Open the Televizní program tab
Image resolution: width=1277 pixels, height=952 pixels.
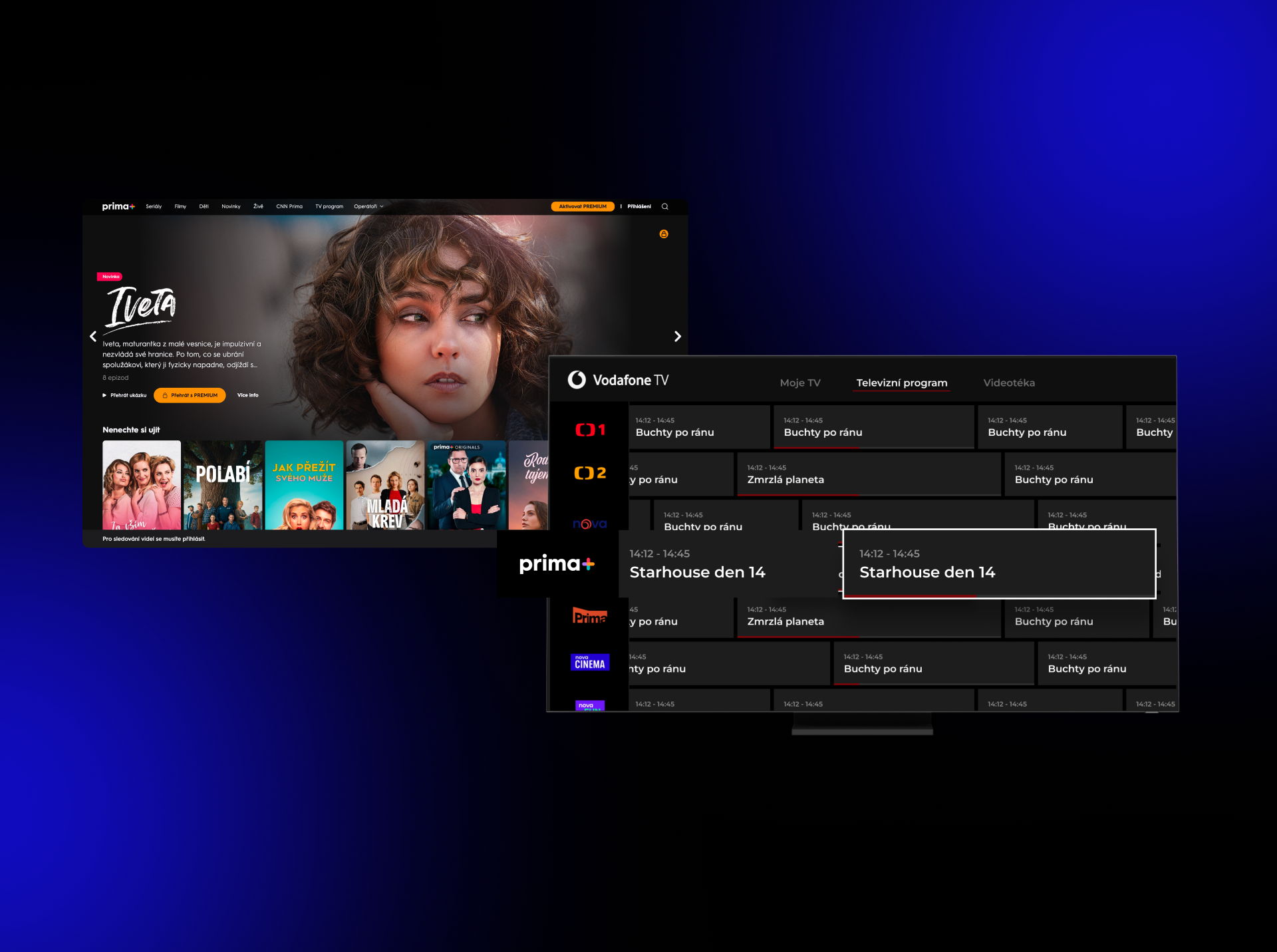coord(901,383)
